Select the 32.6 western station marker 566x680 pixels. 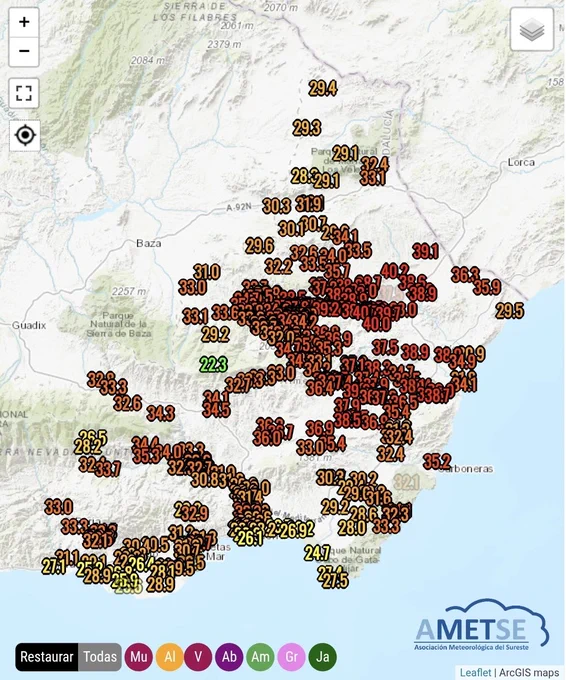coord(128,403)
